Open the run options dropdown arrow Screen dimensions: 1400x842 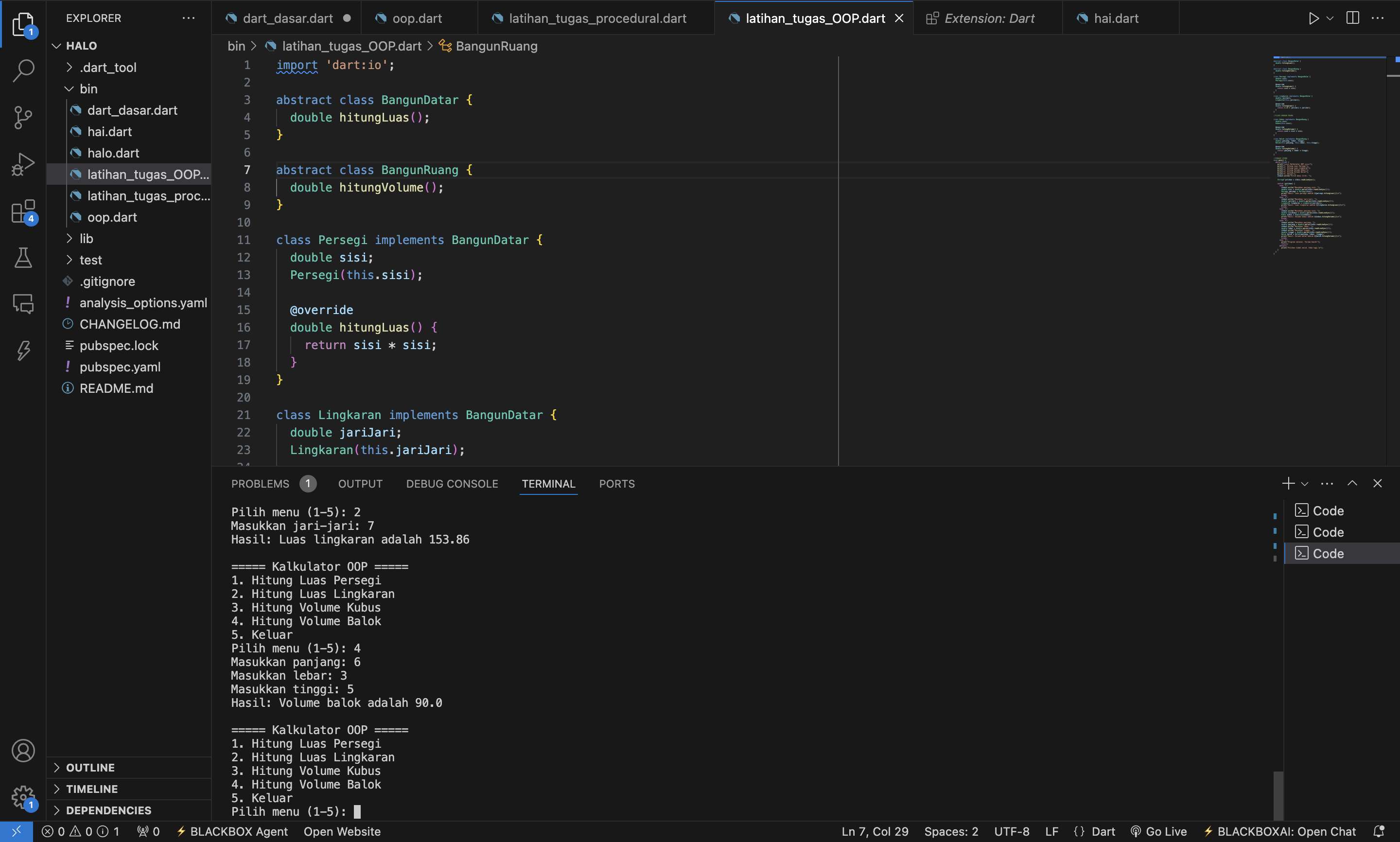[x=1330, y=18]
